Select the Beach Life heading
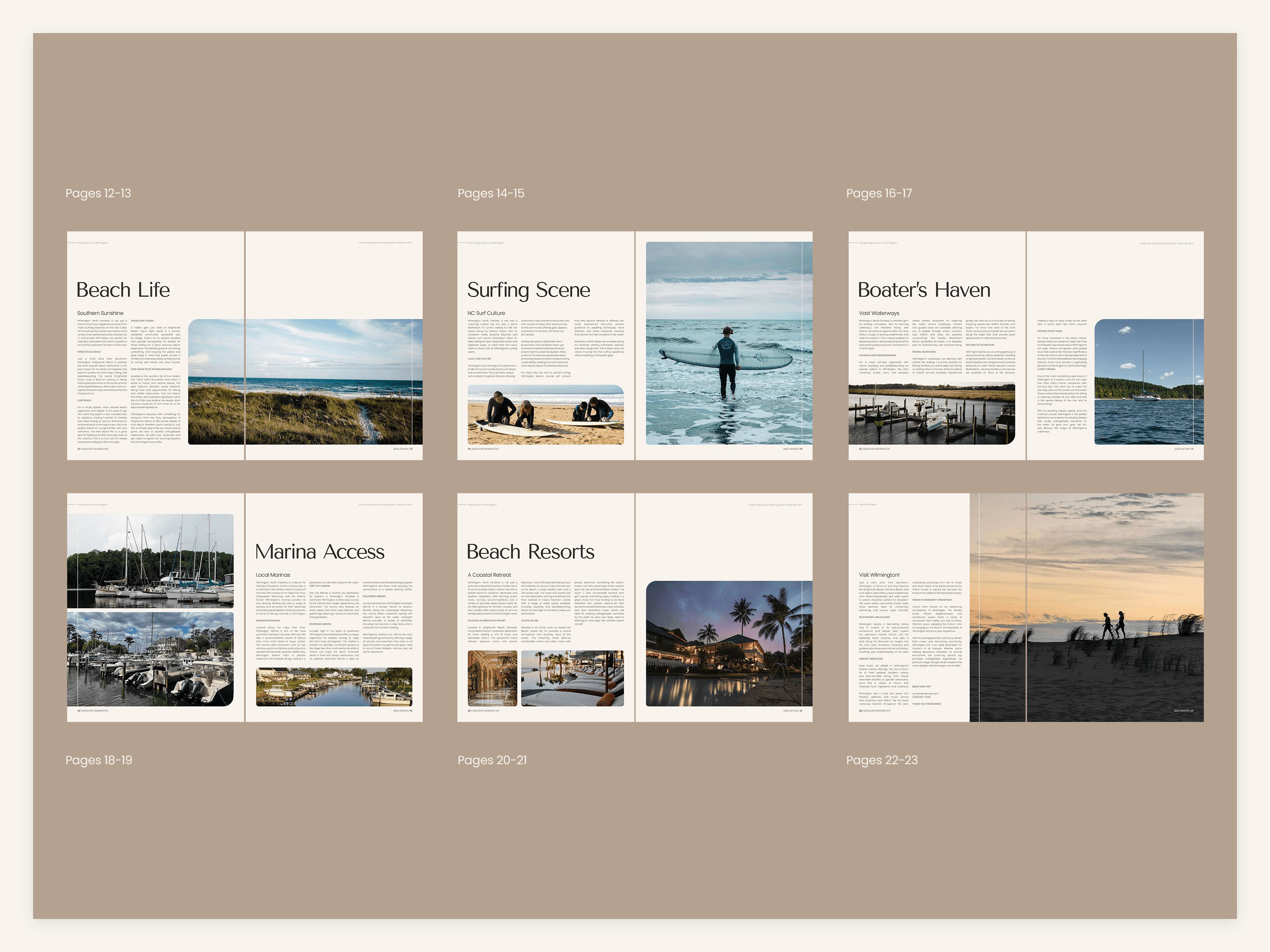This screenshot has height=952, width=1270. pyautogui.click(x=123, y=290)
